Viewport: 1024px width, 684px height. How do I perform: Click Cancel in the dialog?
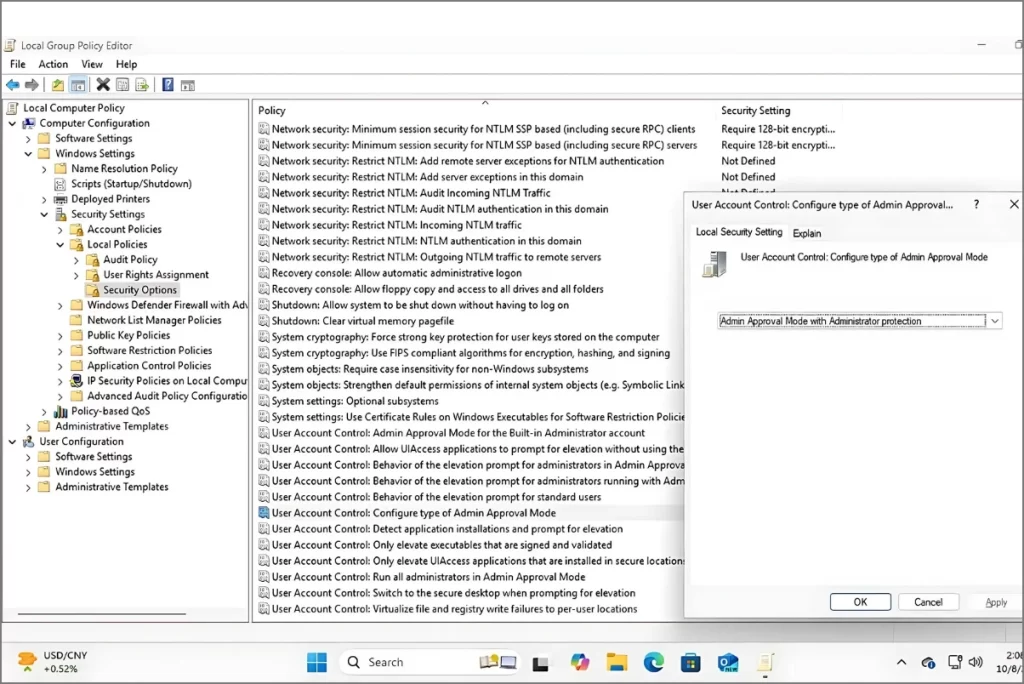pyautogui.click(x=928, y=602)
